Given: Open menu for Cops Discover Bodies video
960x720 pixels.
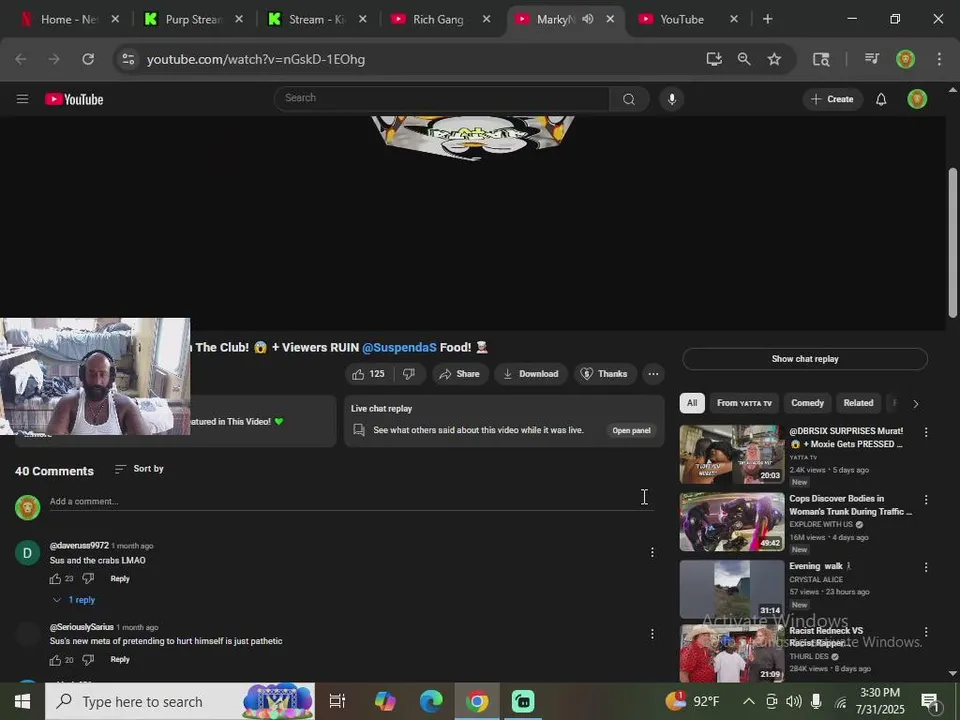Looking at the screenshot, I should [926, 500].
